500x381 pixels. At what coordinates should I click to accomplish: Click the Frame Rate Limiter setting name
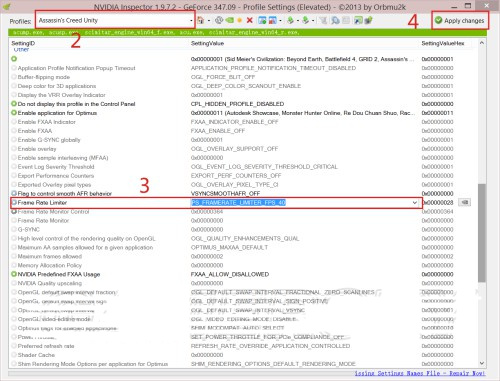pos(42,203)
